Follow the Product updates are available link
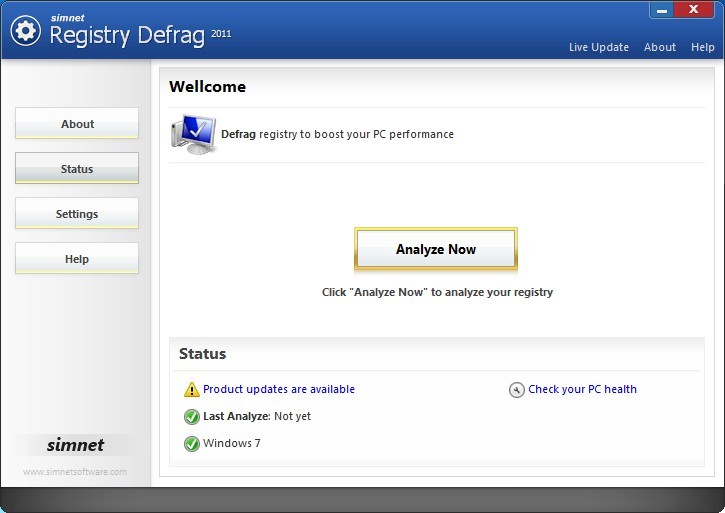This screenshot has height=513, width=725. (278, 390)
